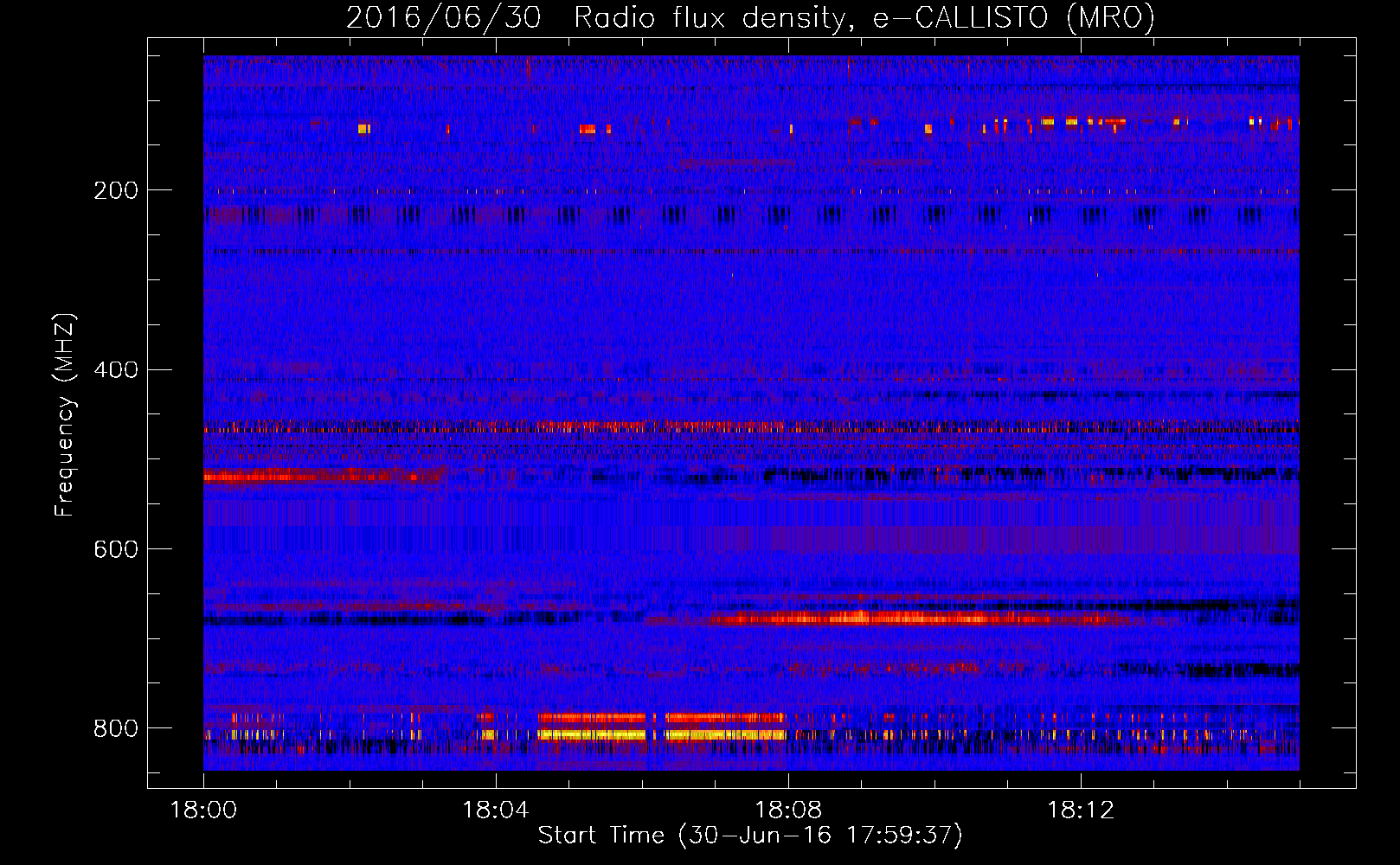This screenshot has height=865, width=1400.
Task: Click the 400 frequency tick label
Action: pyautogui.click(x=116, y=370)
